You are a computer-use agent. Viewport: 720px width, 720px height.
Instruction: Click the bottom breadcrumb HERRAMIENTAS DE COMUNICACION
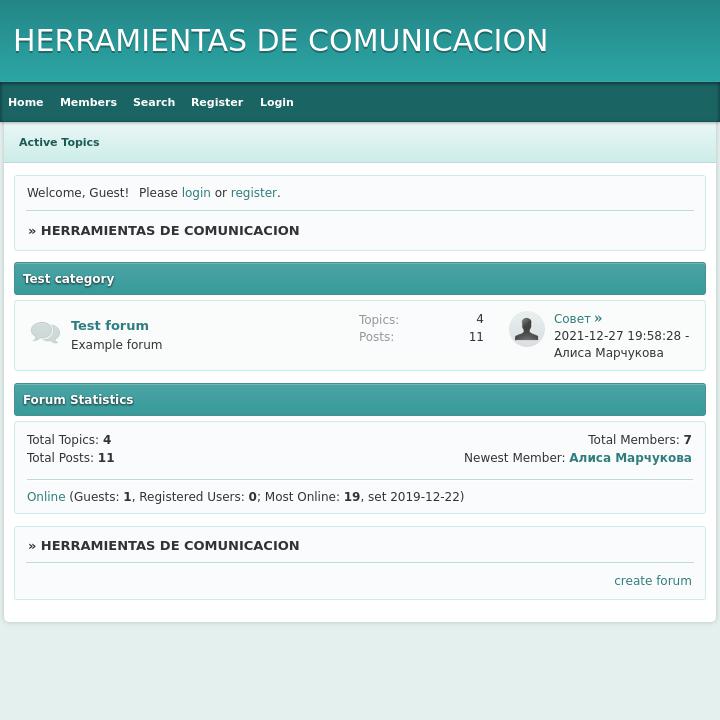(170, 546)
